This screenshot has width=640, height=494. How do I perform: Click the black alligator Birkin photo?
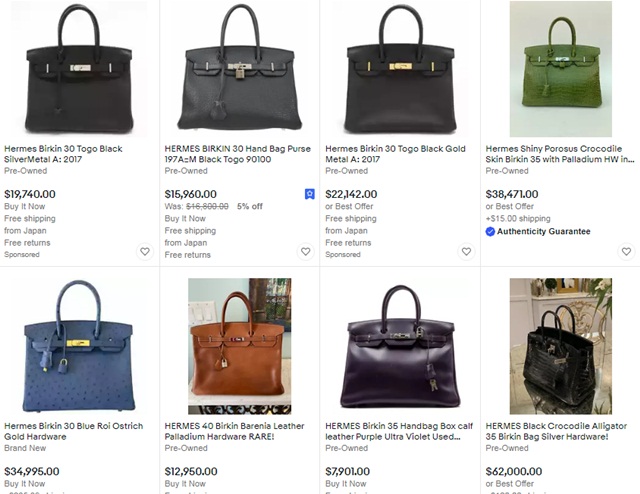tap(561, 346)
